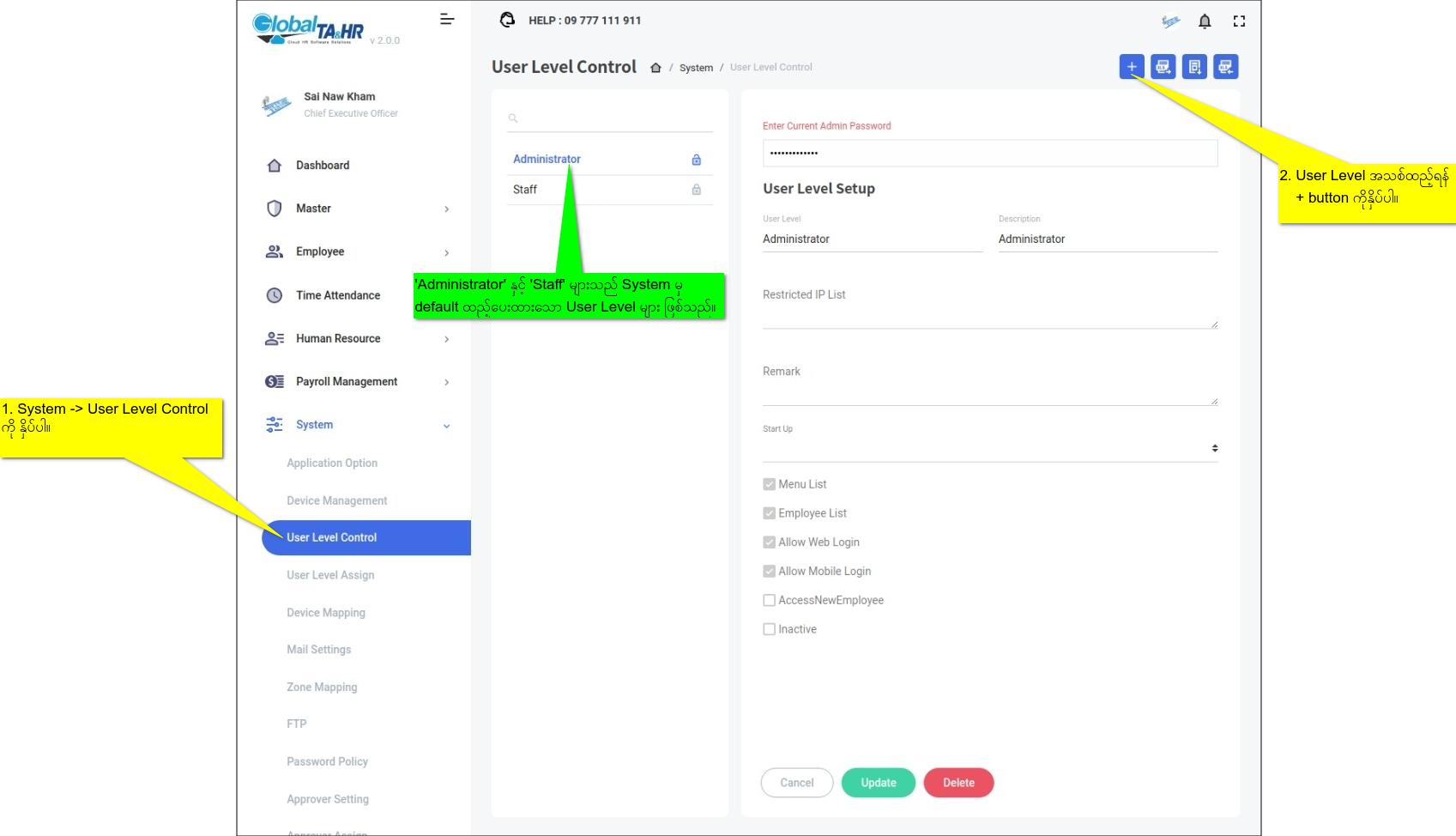The width and height of the screenshot is (1456, 836).
Task: Select Staff in the user level list
Action: 525,190
